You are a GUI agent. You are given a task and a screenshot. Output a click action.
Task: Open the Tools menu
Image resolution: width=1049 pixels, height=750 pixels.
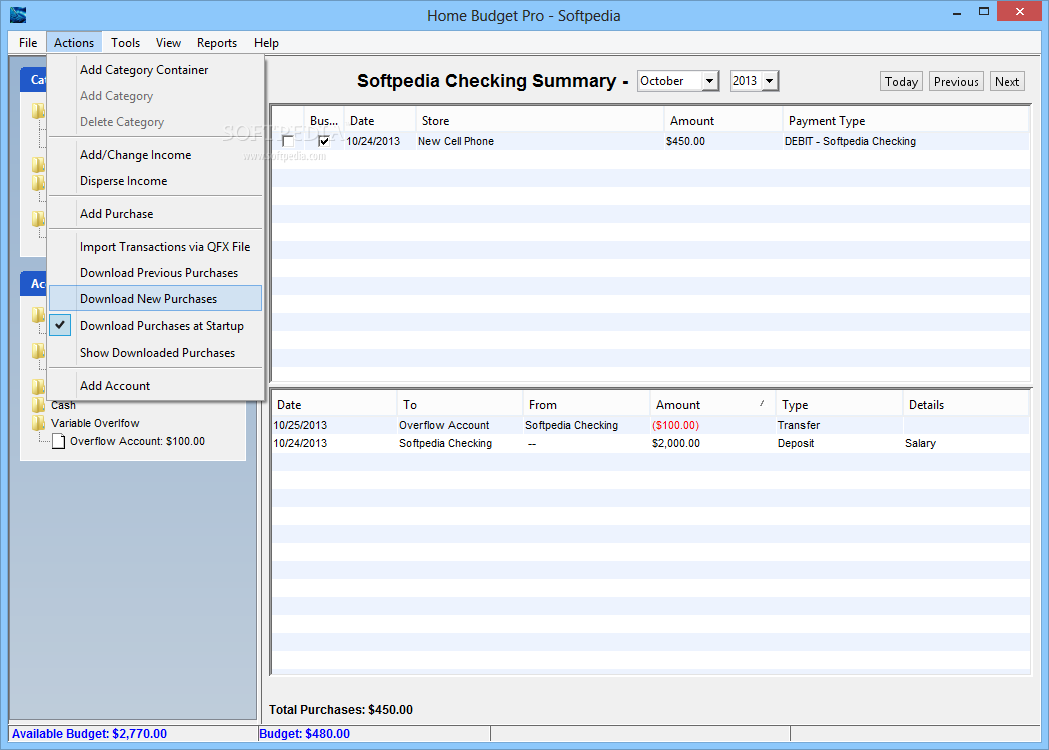[x=125, y=43]
